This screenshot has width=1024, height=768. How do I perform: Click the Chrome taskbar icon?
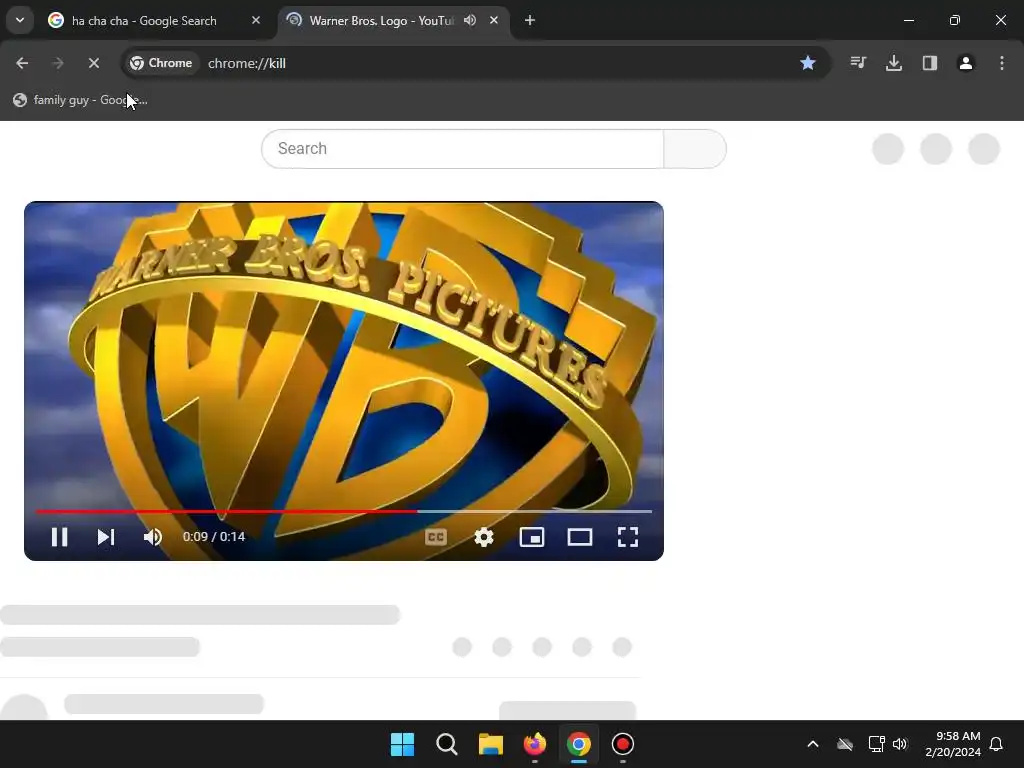click(579, 744)
